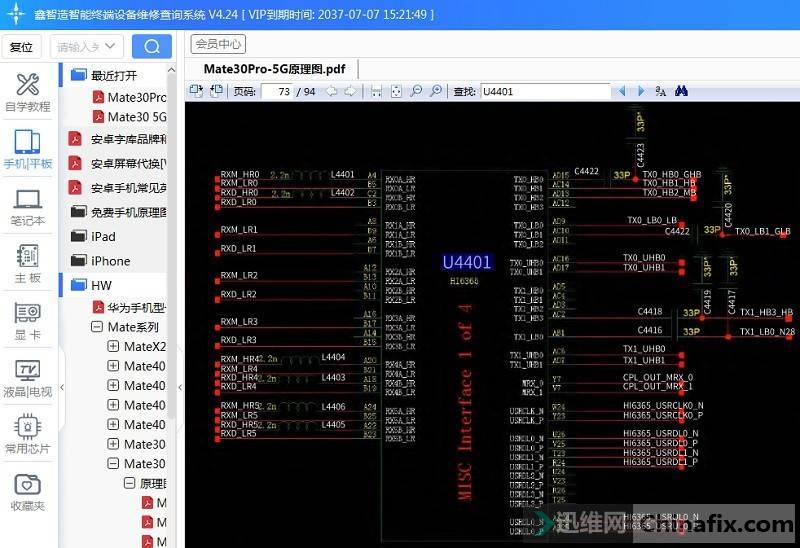Viewport: 800px width, 548px height.
Task: Select the 常用芯片 common chips category
Action: pos(27,436)
